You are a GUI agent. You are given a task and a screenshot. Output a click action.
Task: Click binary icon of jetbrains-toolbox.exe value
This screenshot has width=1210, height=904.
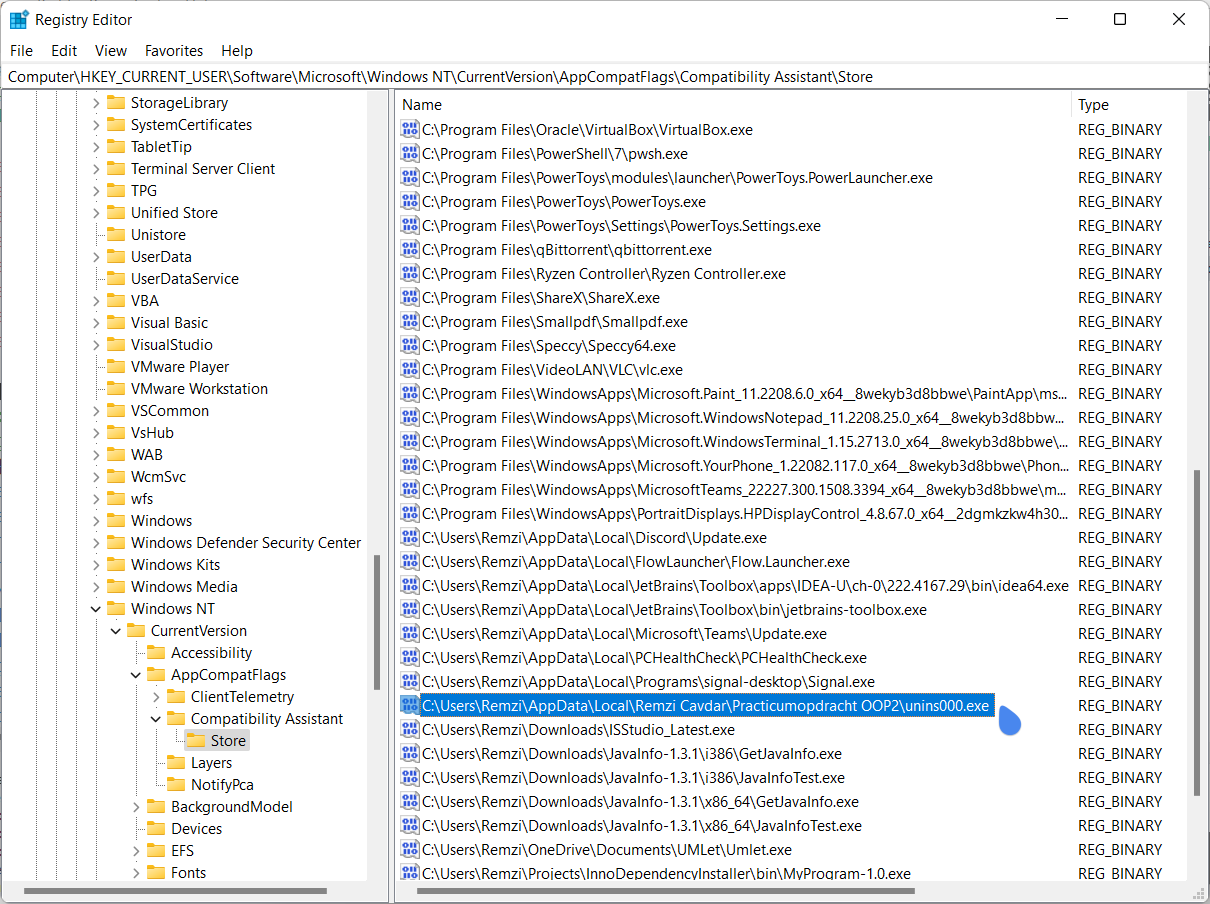click(x=410, y=610)
